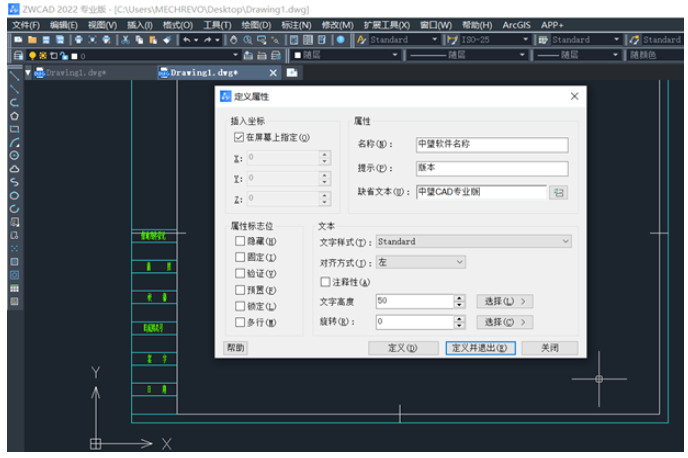The width and height of the screenshot is (688, 458).
Task: Click the Open folder toolbar icon
Action: click(32, 40)
